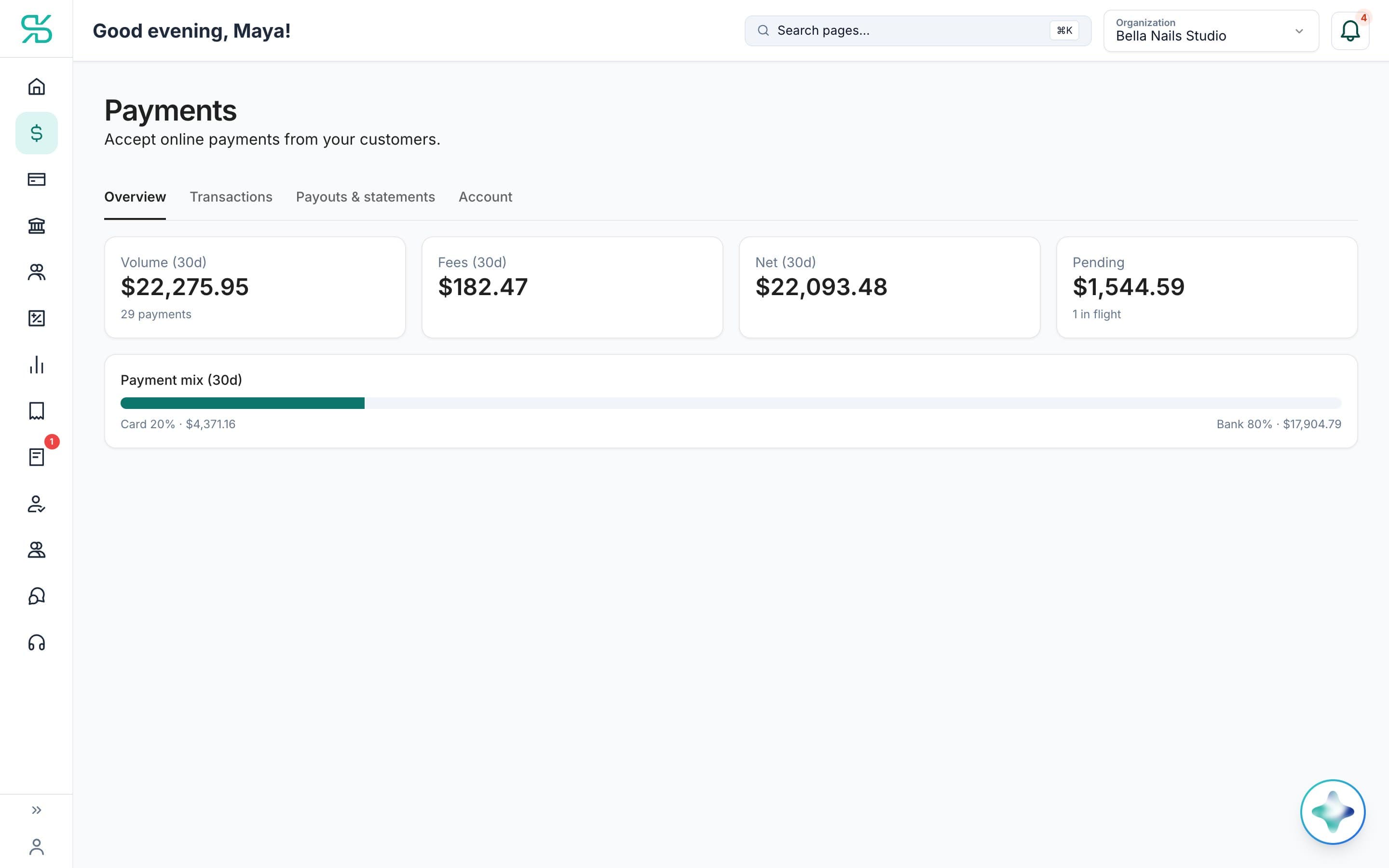Open the receipt icon in sidebar
This screenshot has width=1389, height=868.
point(36,411)
